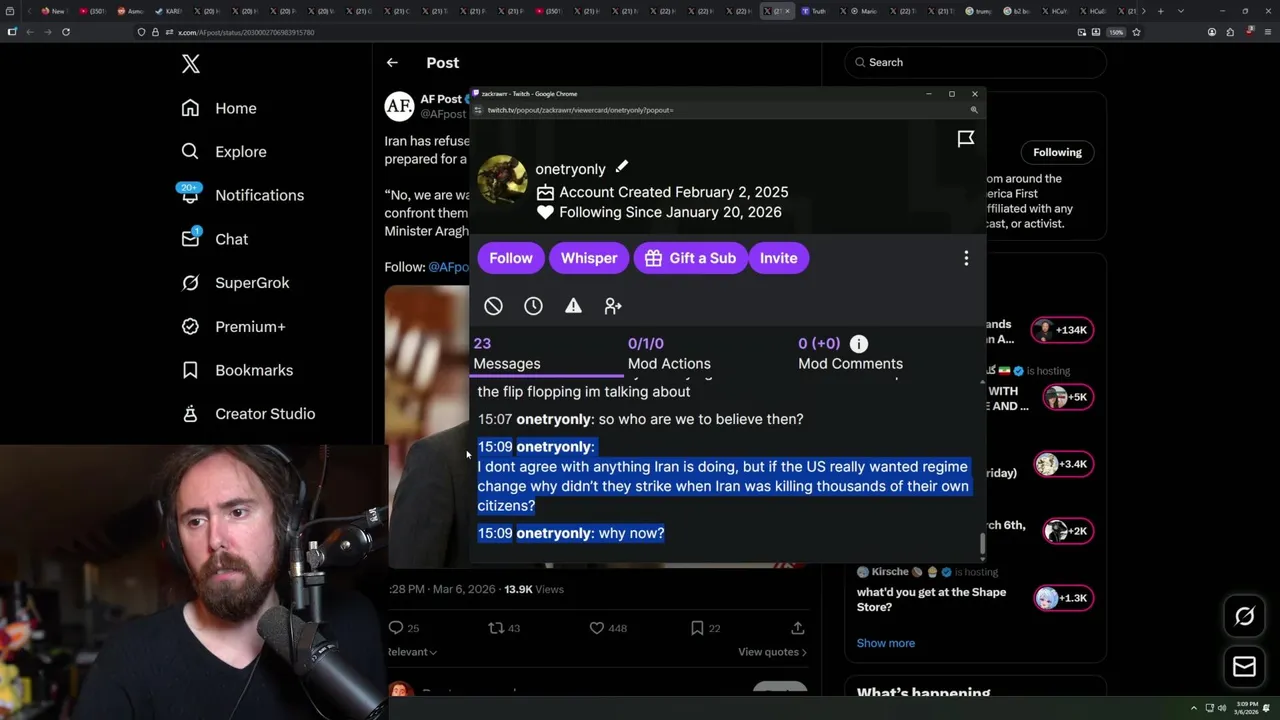Click the system tray volume icon

pos(1222,708)
